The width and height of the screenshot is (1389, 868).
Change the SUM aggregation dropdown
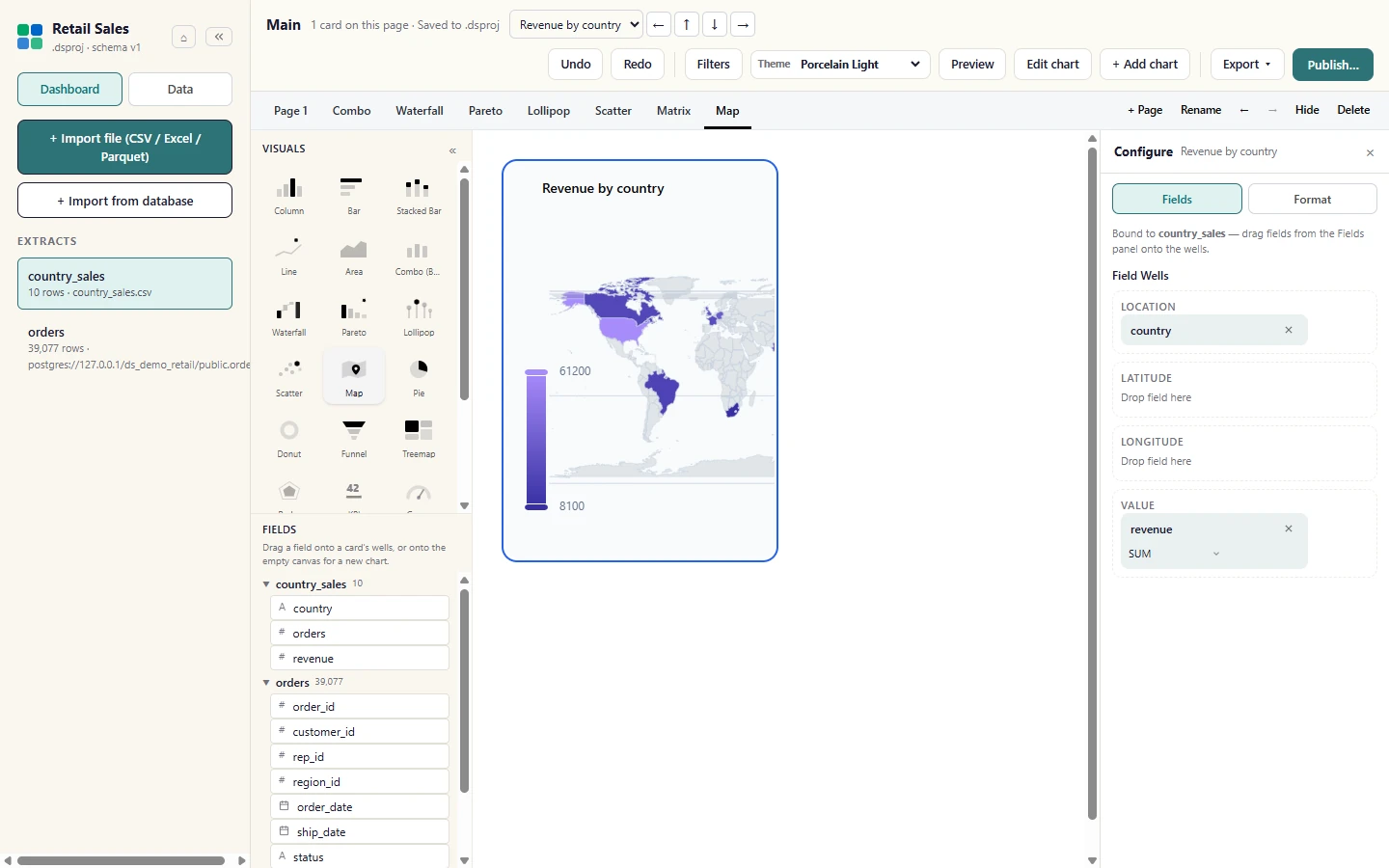tap(1175, 554)
